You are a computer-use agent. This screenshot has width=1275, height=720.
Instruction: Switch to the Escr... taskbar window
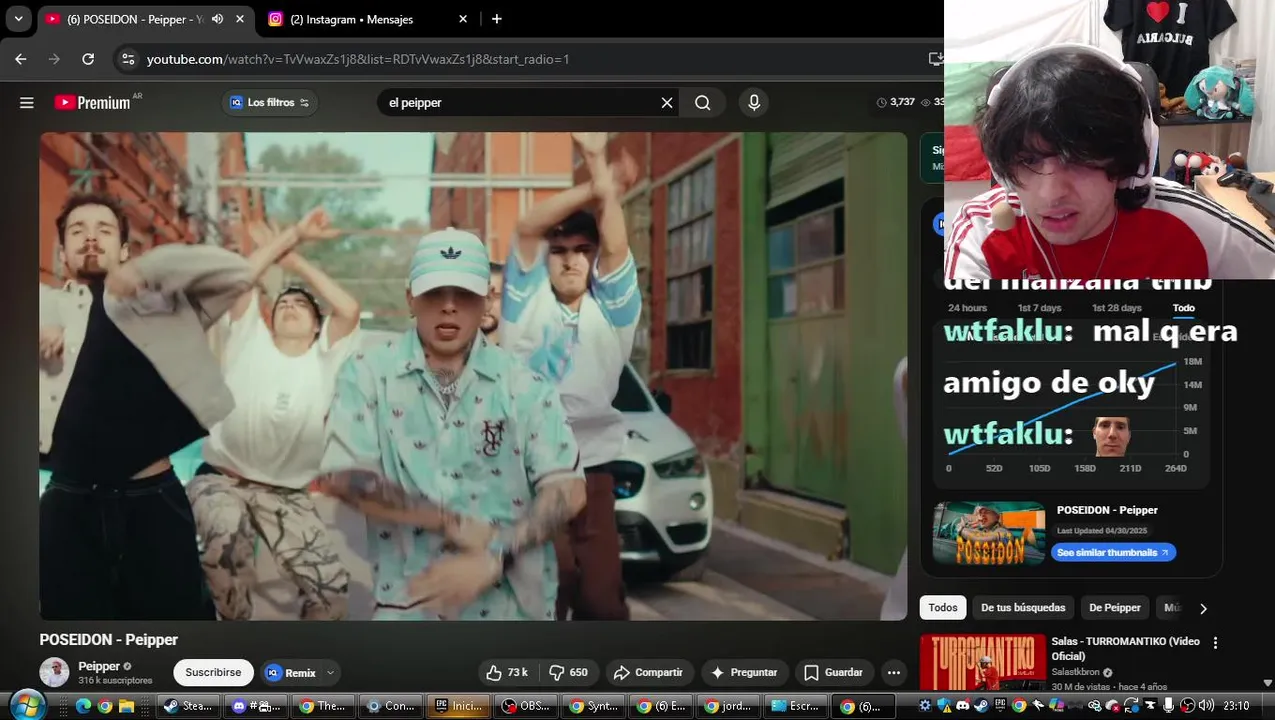tap(796, 706)
